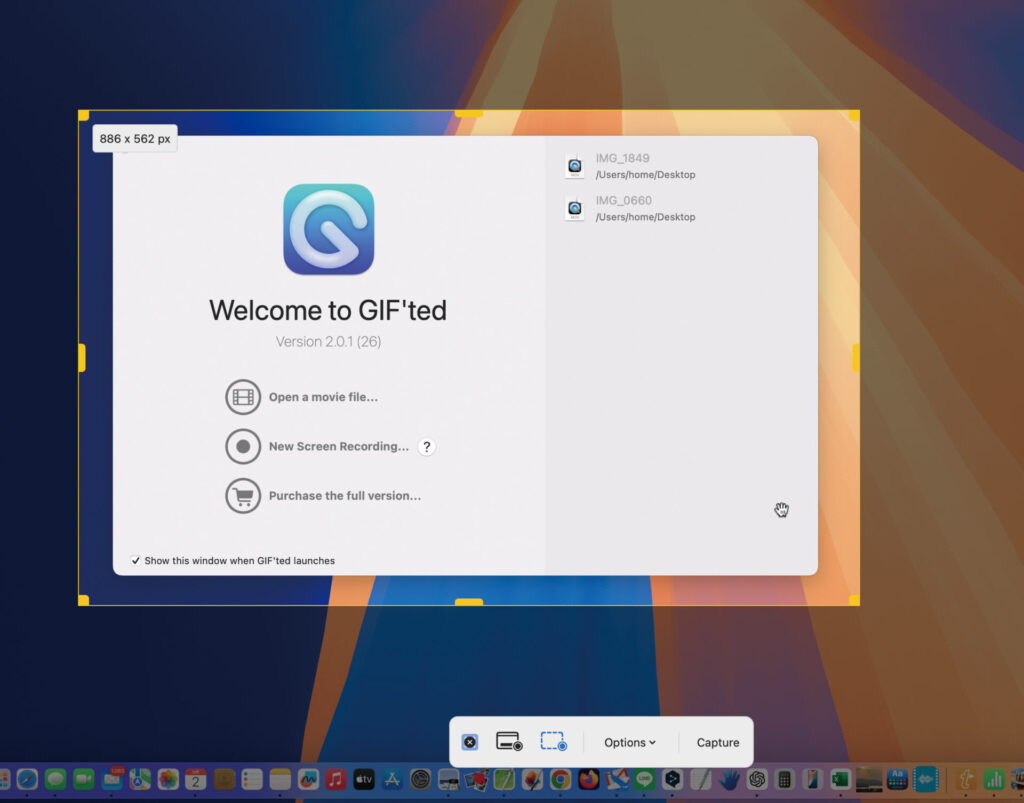This screenshot has height=803, width=1024.
Task: Launch FaceTime from the Dock
Action: click(84, 779)
